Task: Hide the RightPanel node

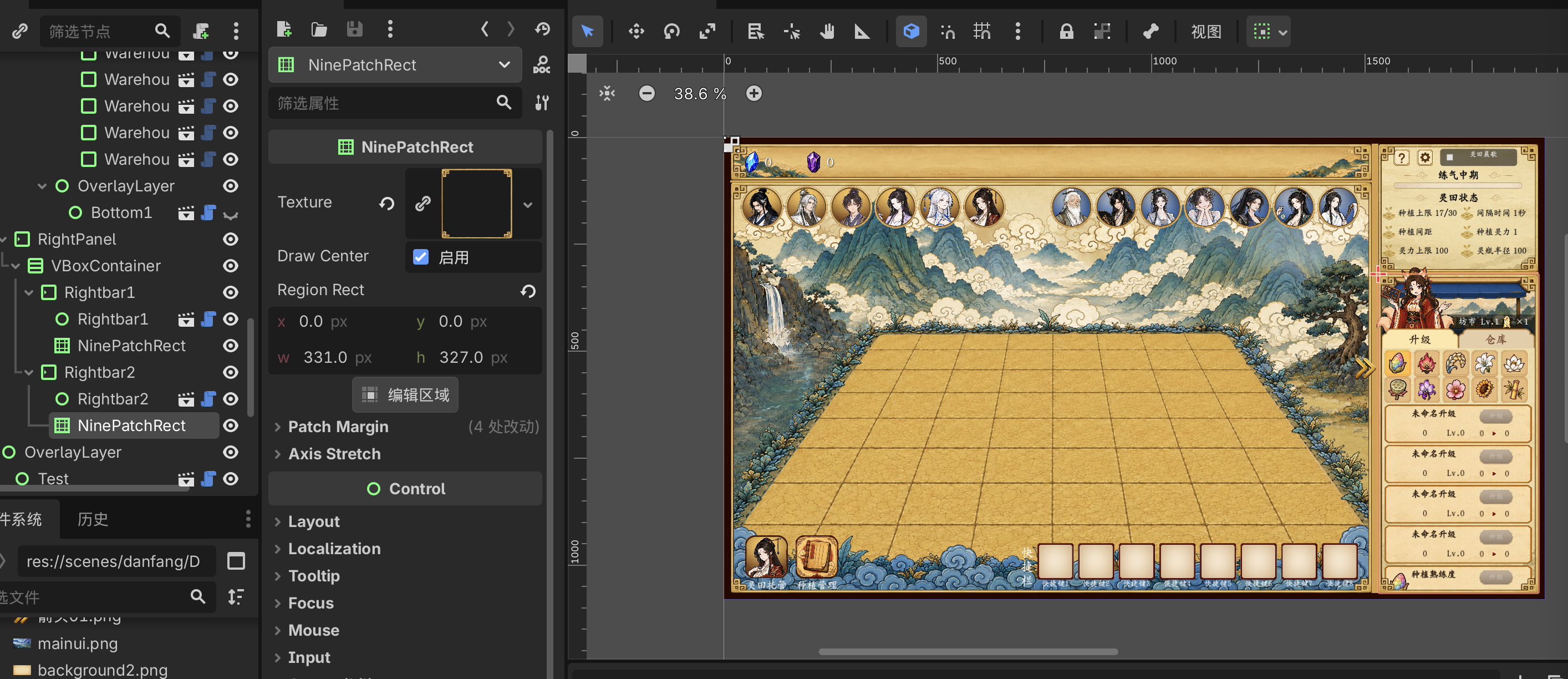Action: click(231, 239)
